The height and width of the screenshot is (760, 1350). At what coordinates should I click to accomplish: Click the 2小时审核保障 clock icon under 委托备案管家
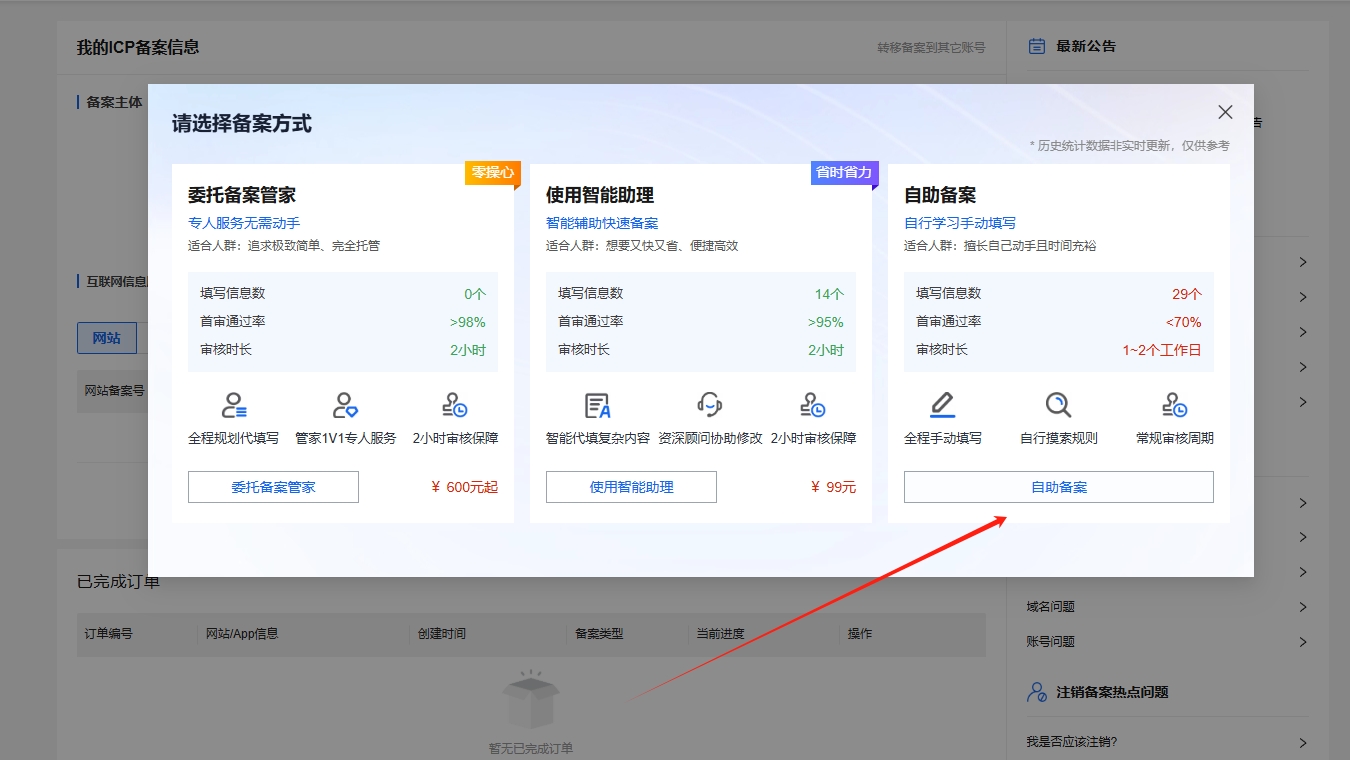pyautogui.click(x=455, y=405)
